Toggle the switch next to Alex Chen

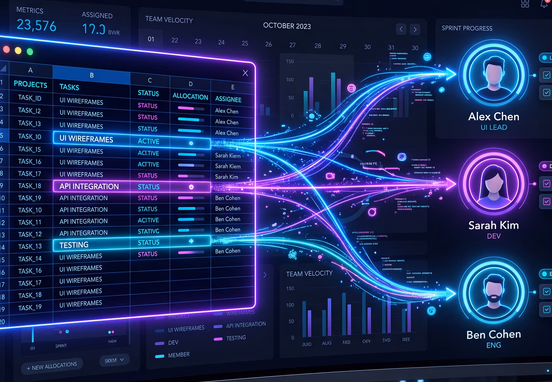(x=546, y=57)
